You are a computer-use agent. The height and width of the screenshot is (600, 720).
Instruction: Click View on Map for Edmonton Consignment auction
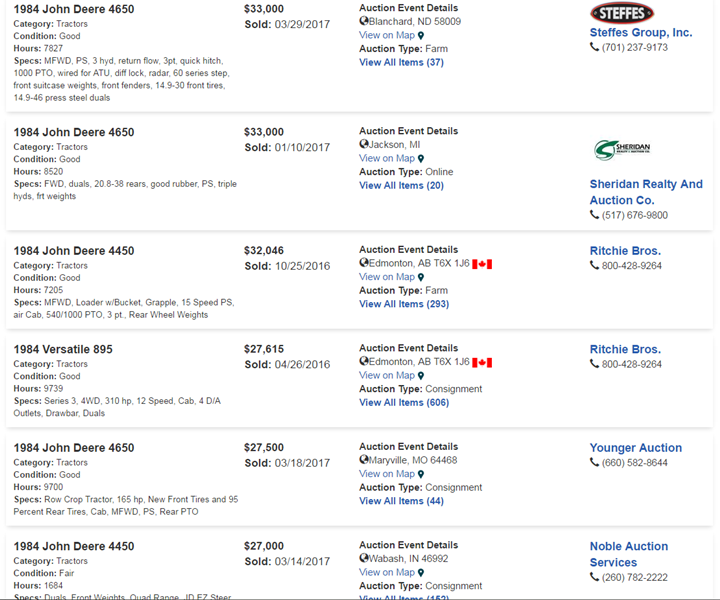[387, 375]
